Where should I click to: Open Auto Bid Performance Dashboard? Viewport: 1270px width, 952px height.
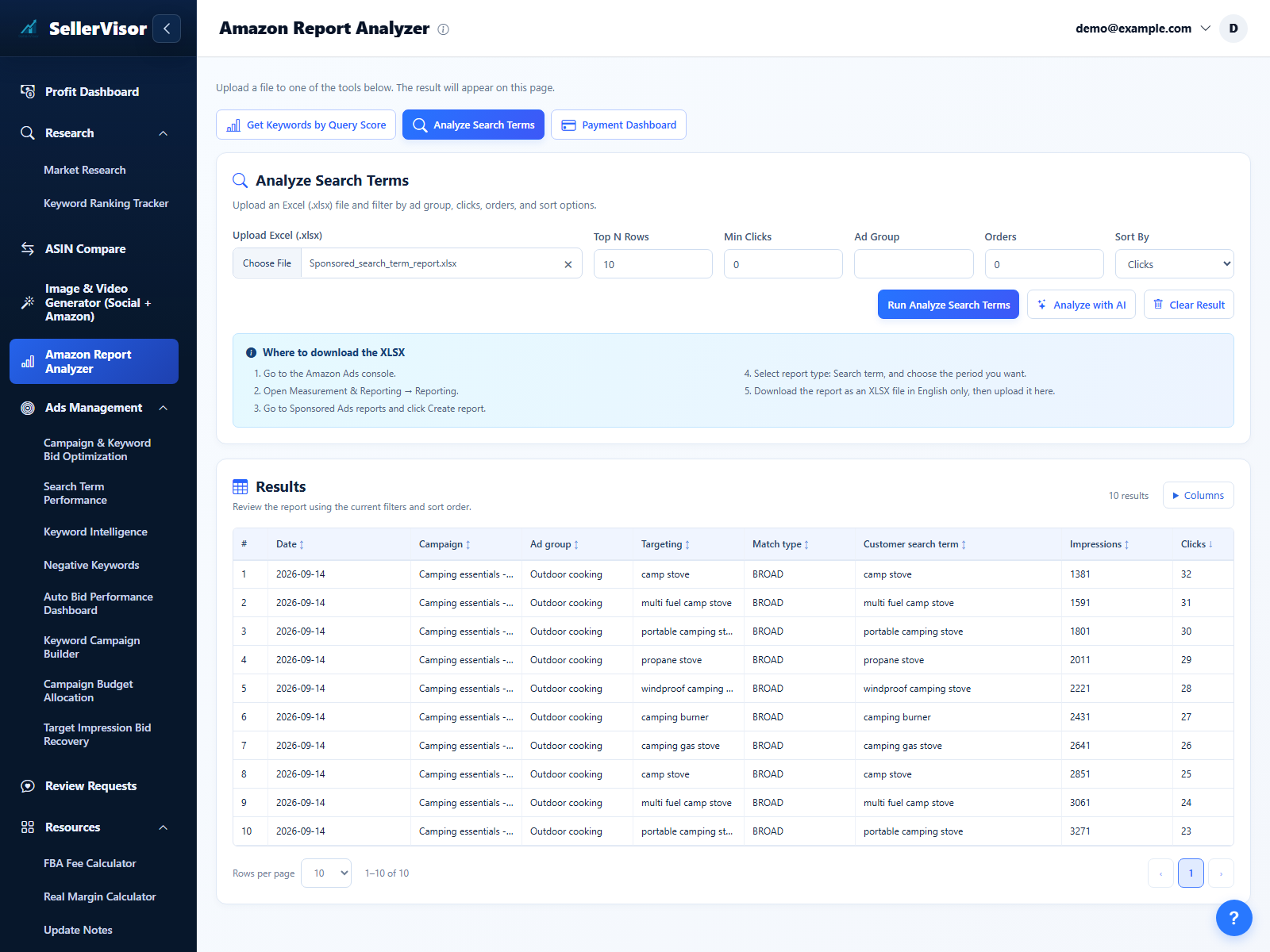coord(98,604)
